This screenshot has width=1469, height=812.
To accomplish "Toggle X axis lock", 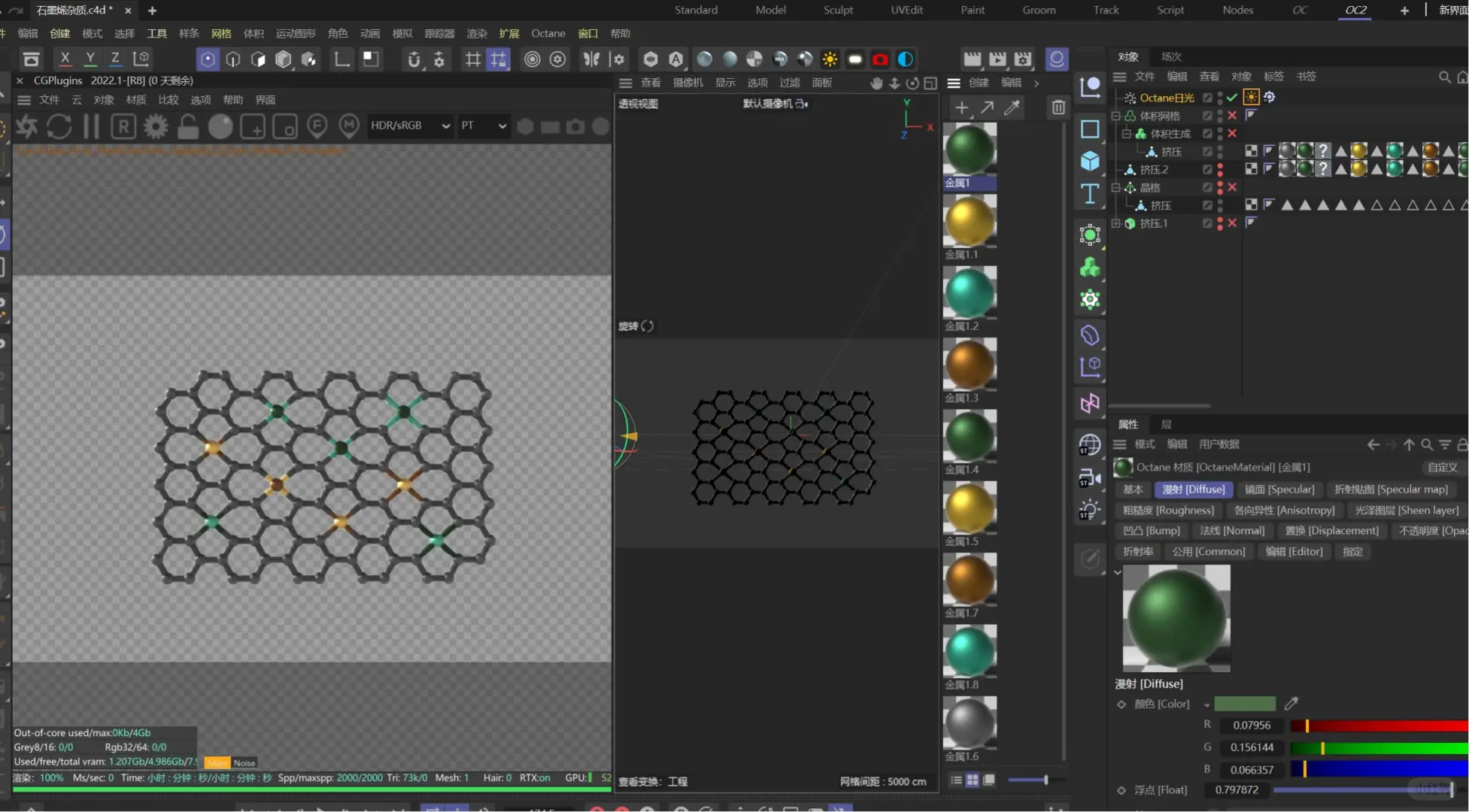I will click(65, 59).
